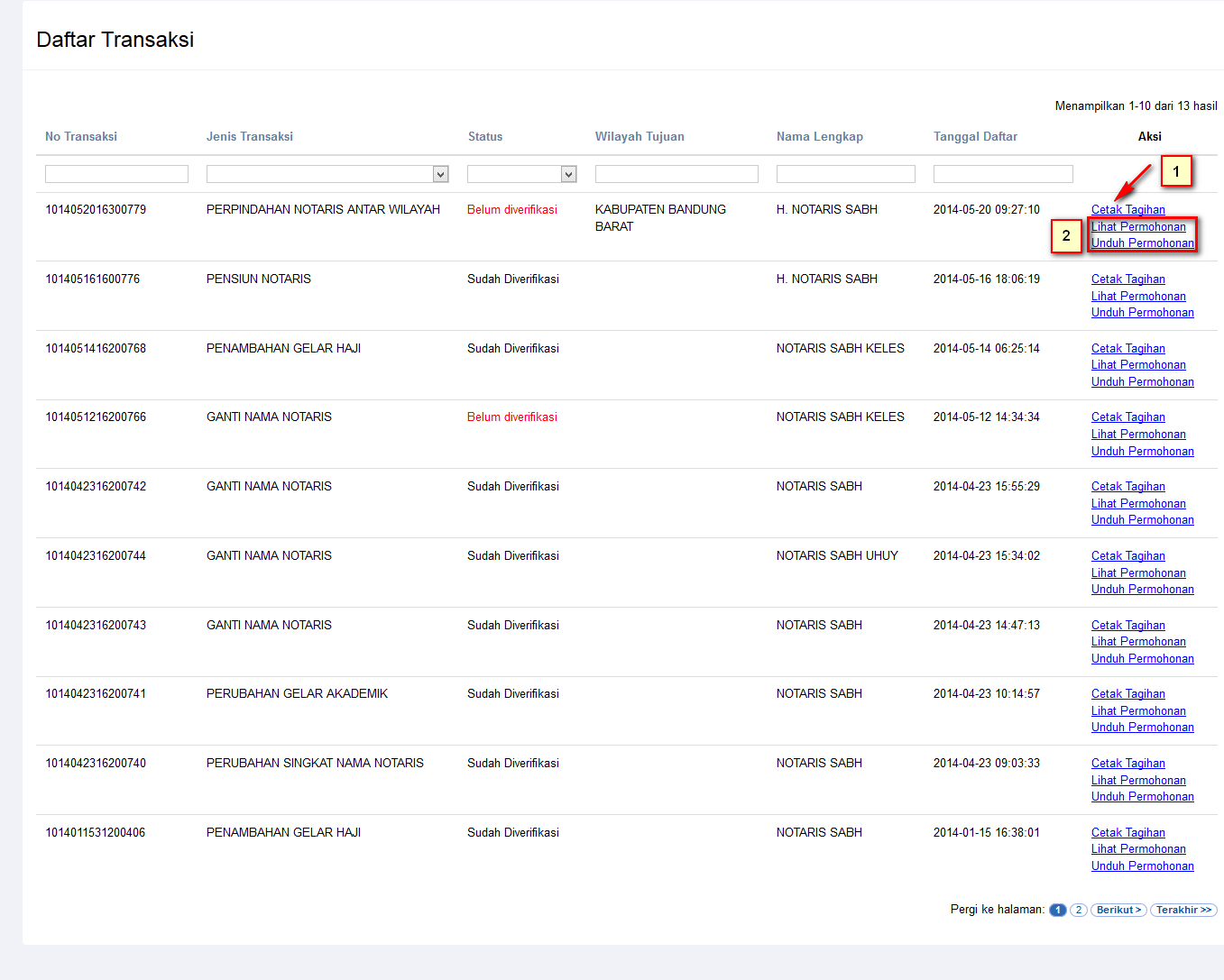The width and height of the screenshot is (1224, 980).
Task: Sort table by Status header
Action: [x=485, y=137]
